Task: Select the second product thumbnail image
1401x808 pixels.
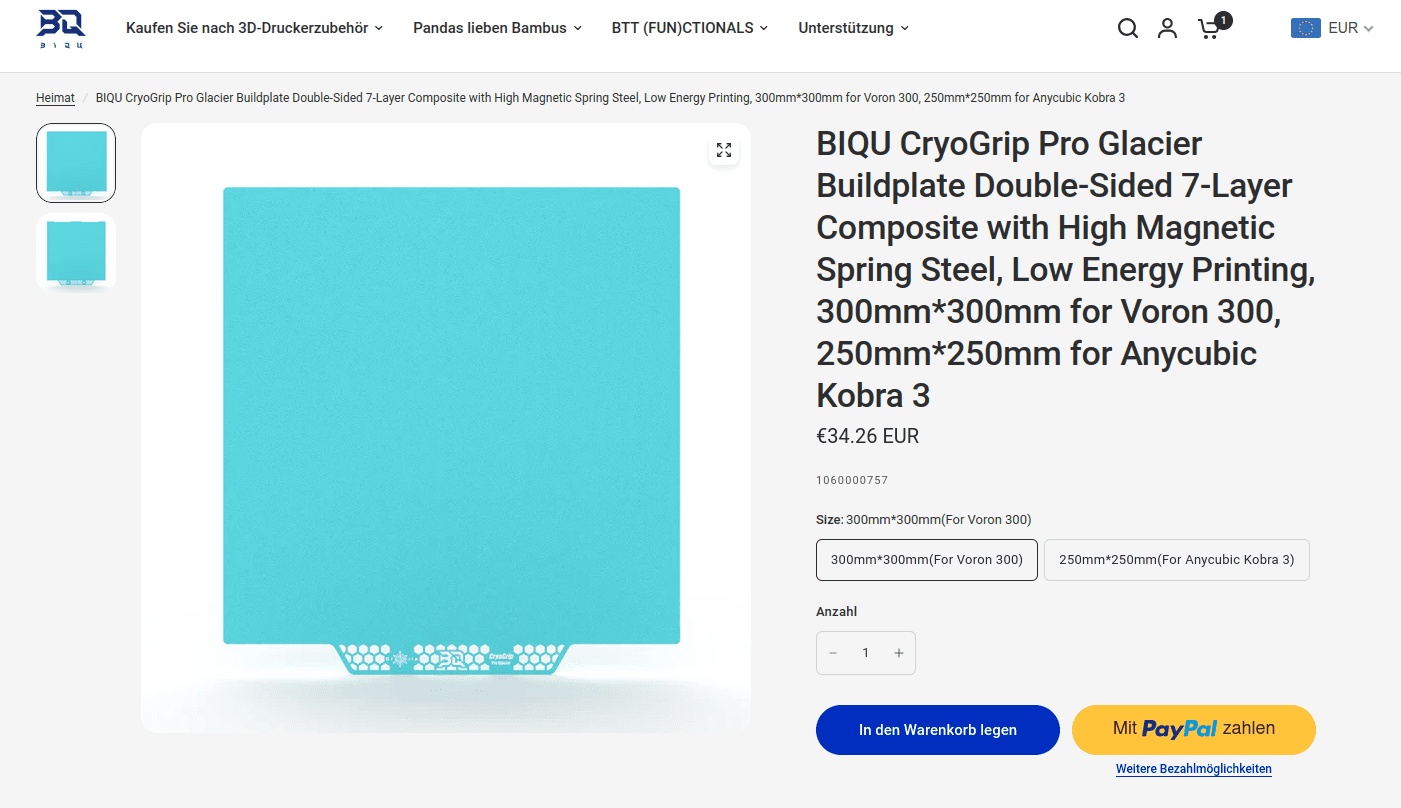Action: click(76, 252)
